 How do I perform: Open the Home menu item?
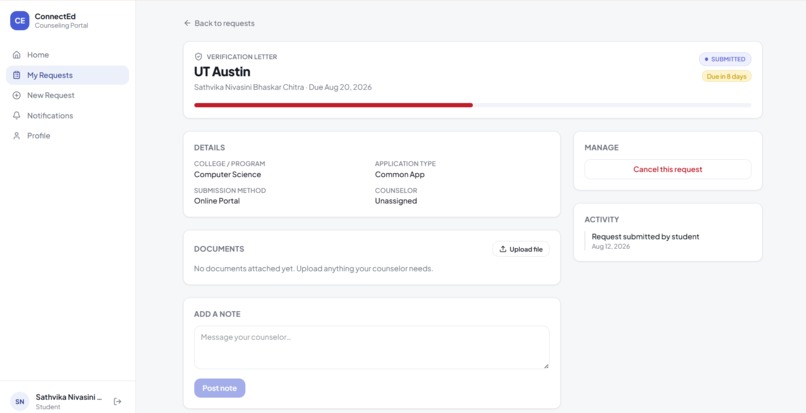pos(67,55)
